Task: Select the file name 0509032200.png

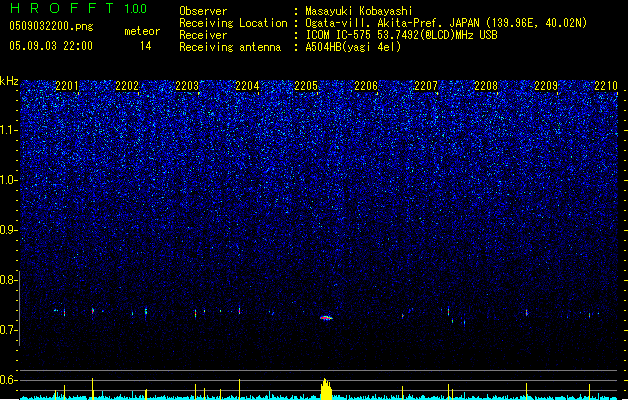Action: (x=51, y=27)
